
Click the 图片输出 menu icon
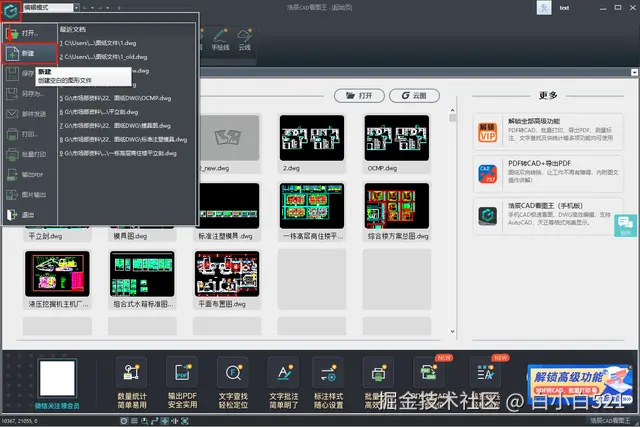coord(12,195)
